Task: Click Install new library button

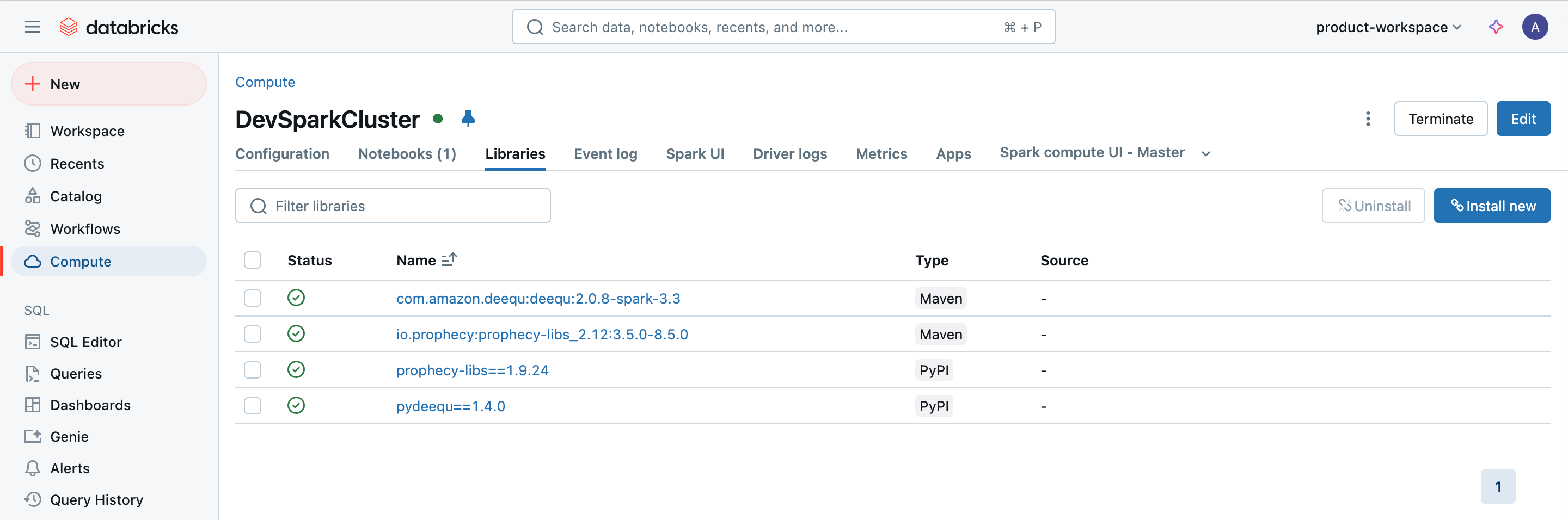Action: click(1492, 206)
